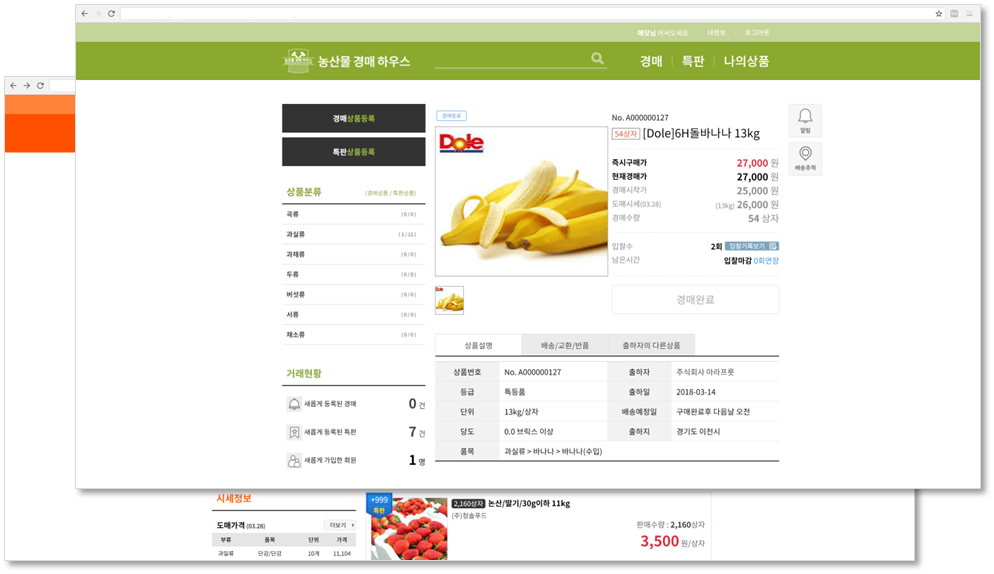Open the 경매 menu in green header

(x=651, y=61)
